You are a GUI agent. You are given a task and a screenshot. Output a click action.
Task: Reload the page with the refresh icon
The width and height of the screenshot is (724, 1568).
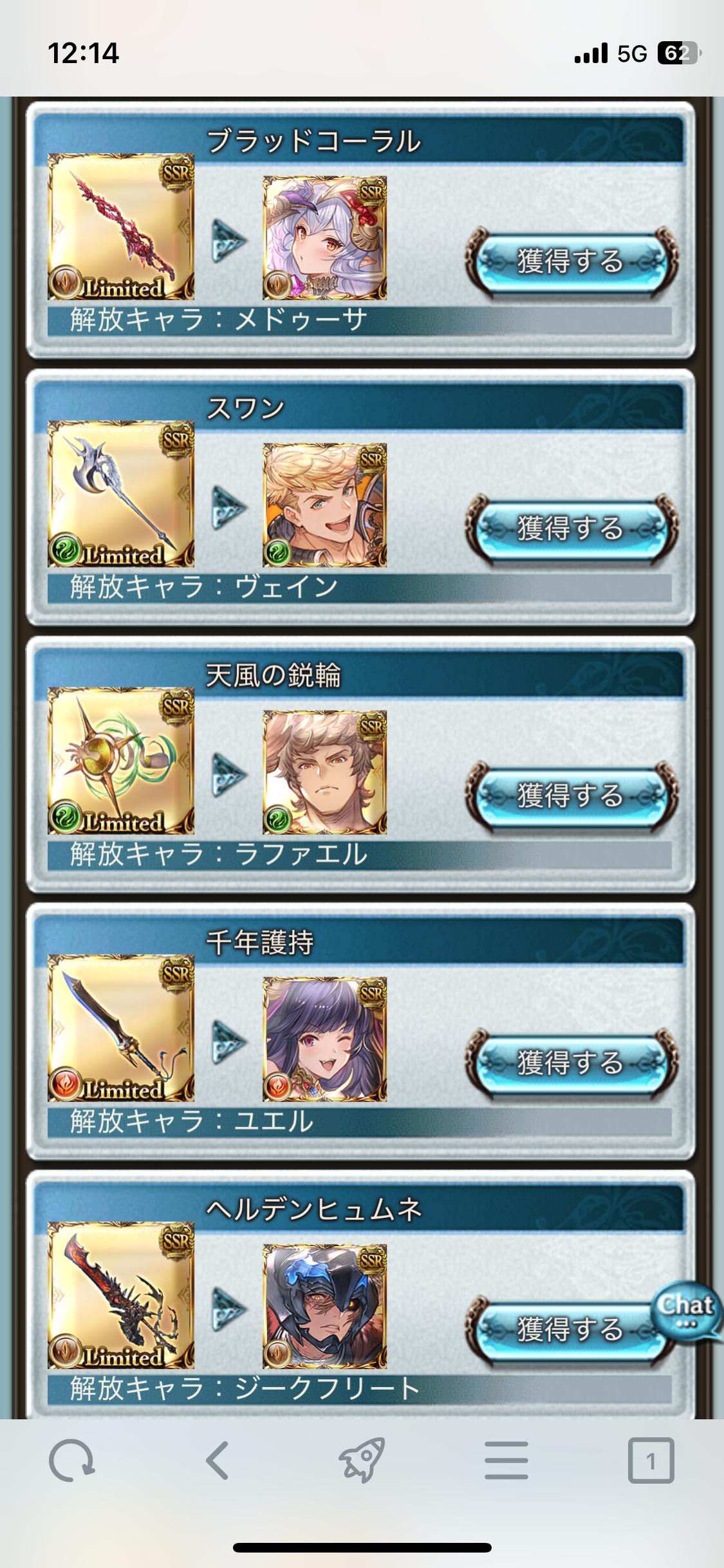point(72,1461)
